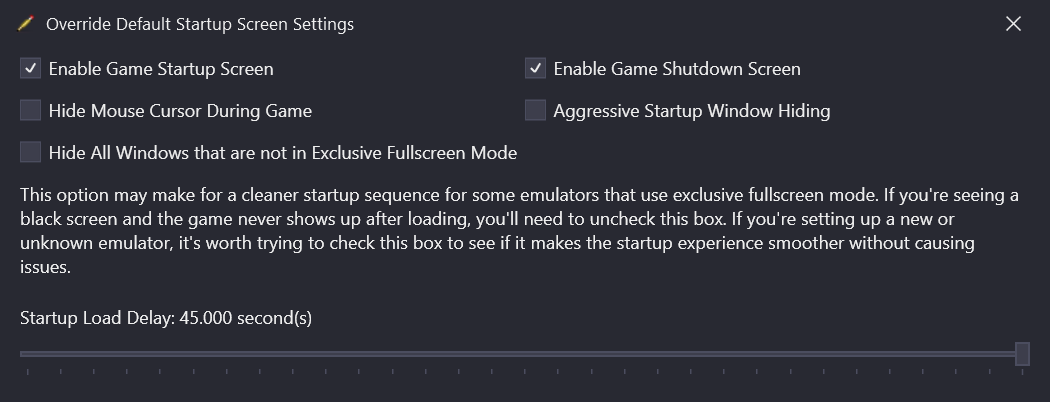Click the 'Hide Mouse Cursor During Game' label
The image size is (1050, 402).
point(180,111)
